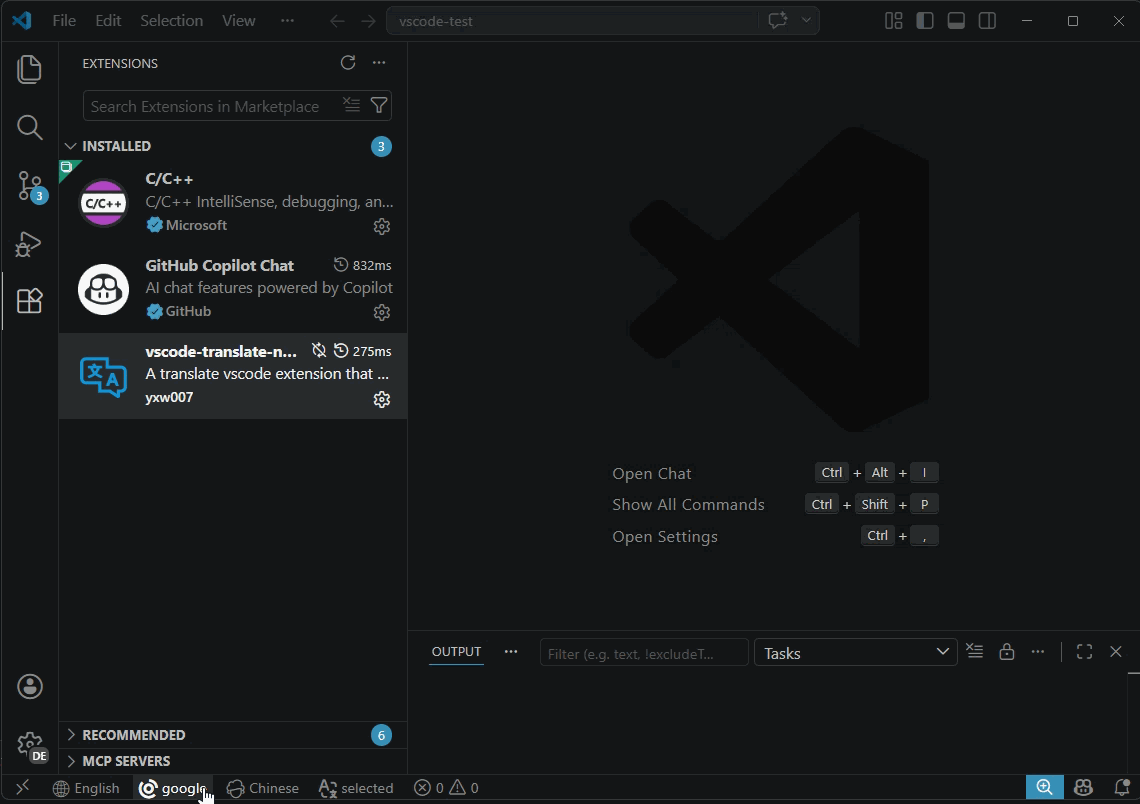Show additional panel views beside OUTPUT
The height and width of the screenshot is (804, 1140).
(511, 651)
